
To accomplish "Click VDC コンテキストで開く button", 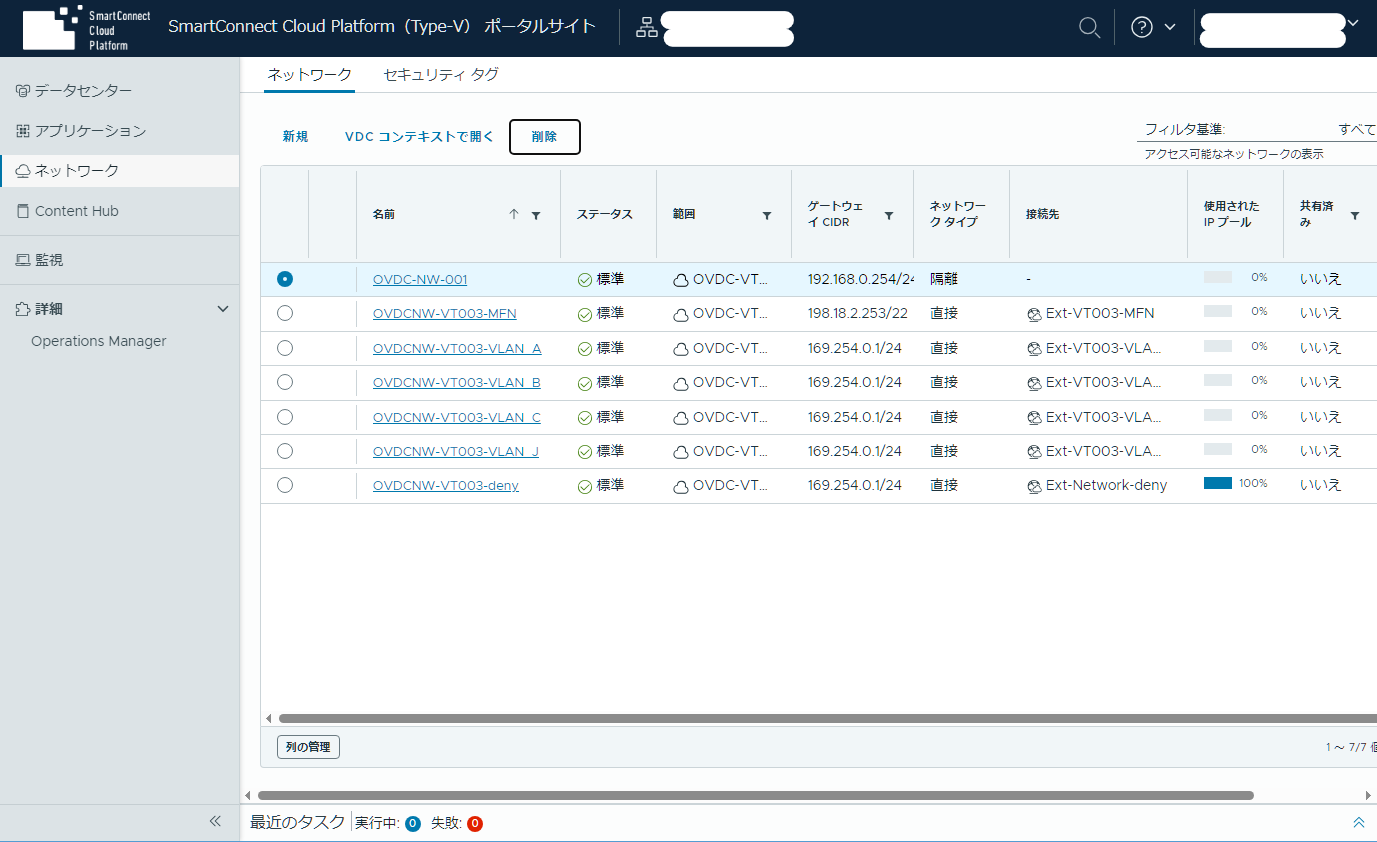I will click(419, 137).
